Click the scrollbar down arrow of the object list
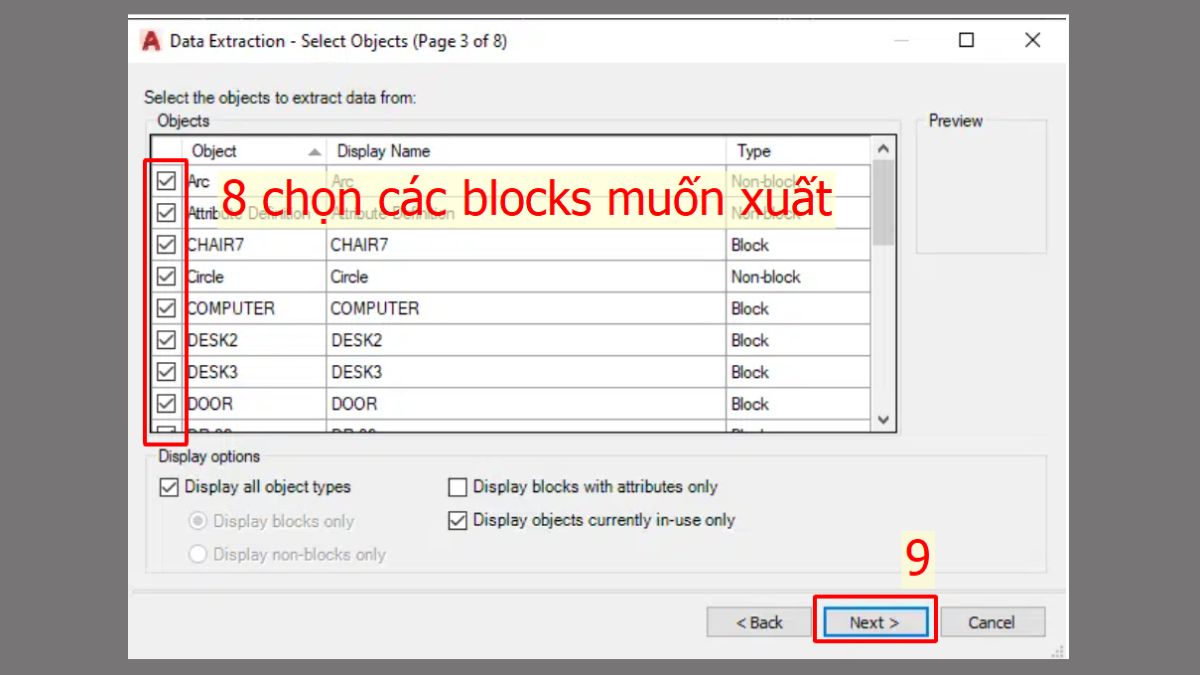This screenshot has width=1200, height=675. pyautogui.click(x=882, y=420)
